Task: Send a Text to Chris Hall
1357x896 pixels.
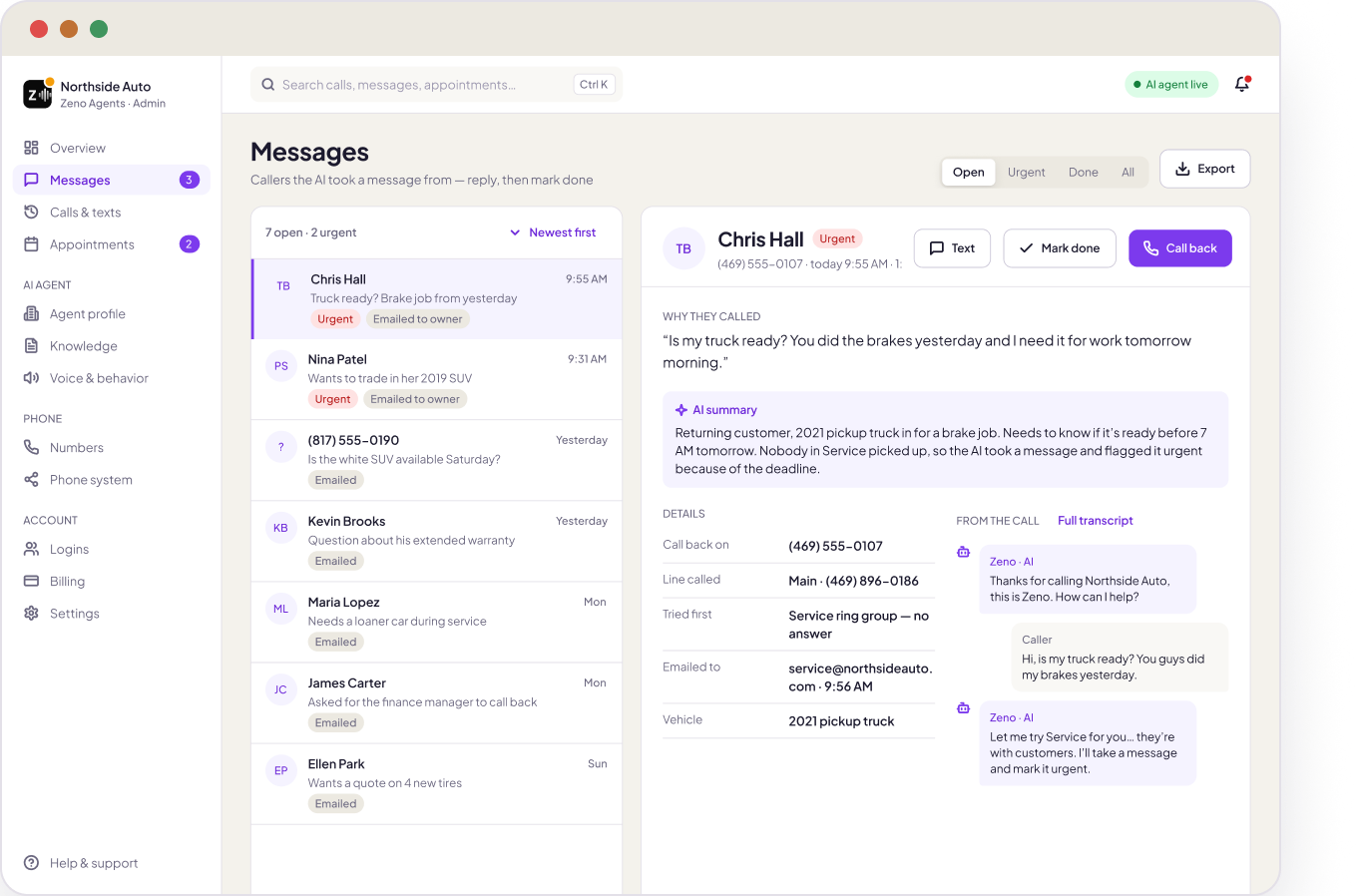Action: (952, 248)
